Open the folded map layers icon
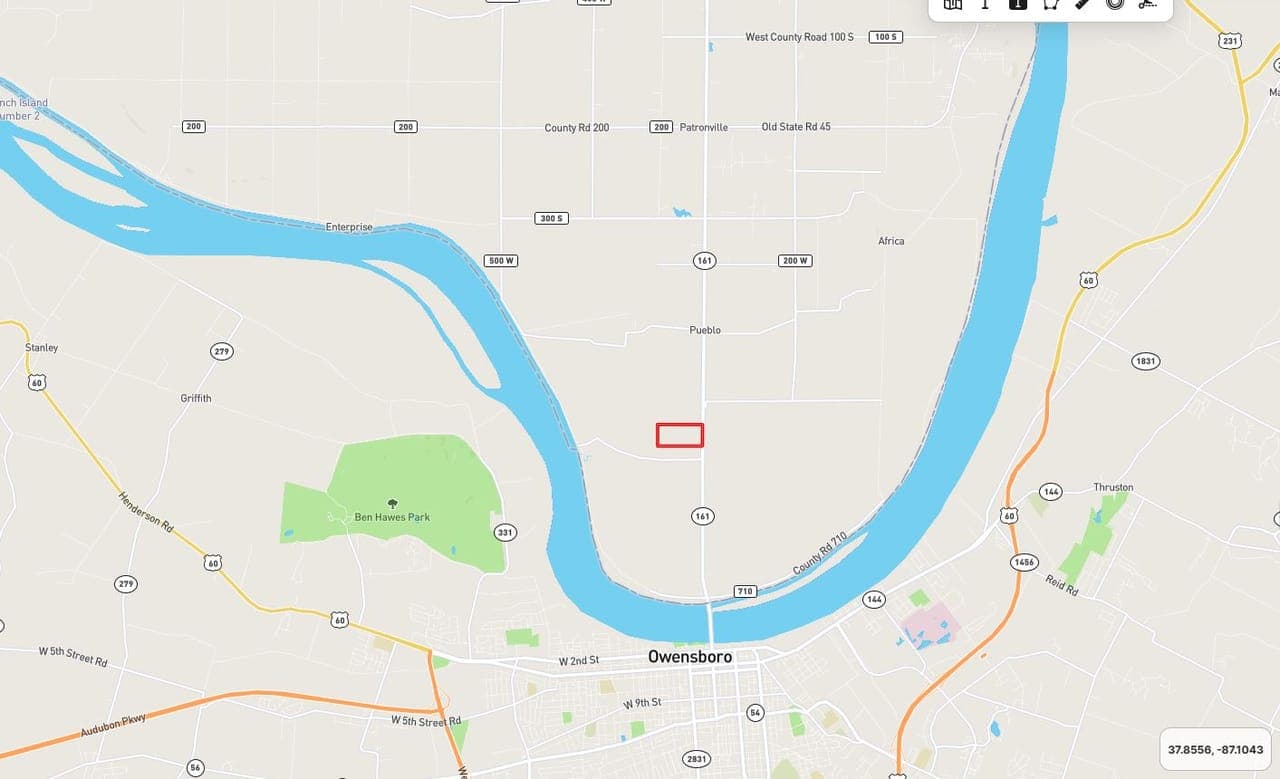This screenshot has width=1280, height=779. (x=953, y=4)
